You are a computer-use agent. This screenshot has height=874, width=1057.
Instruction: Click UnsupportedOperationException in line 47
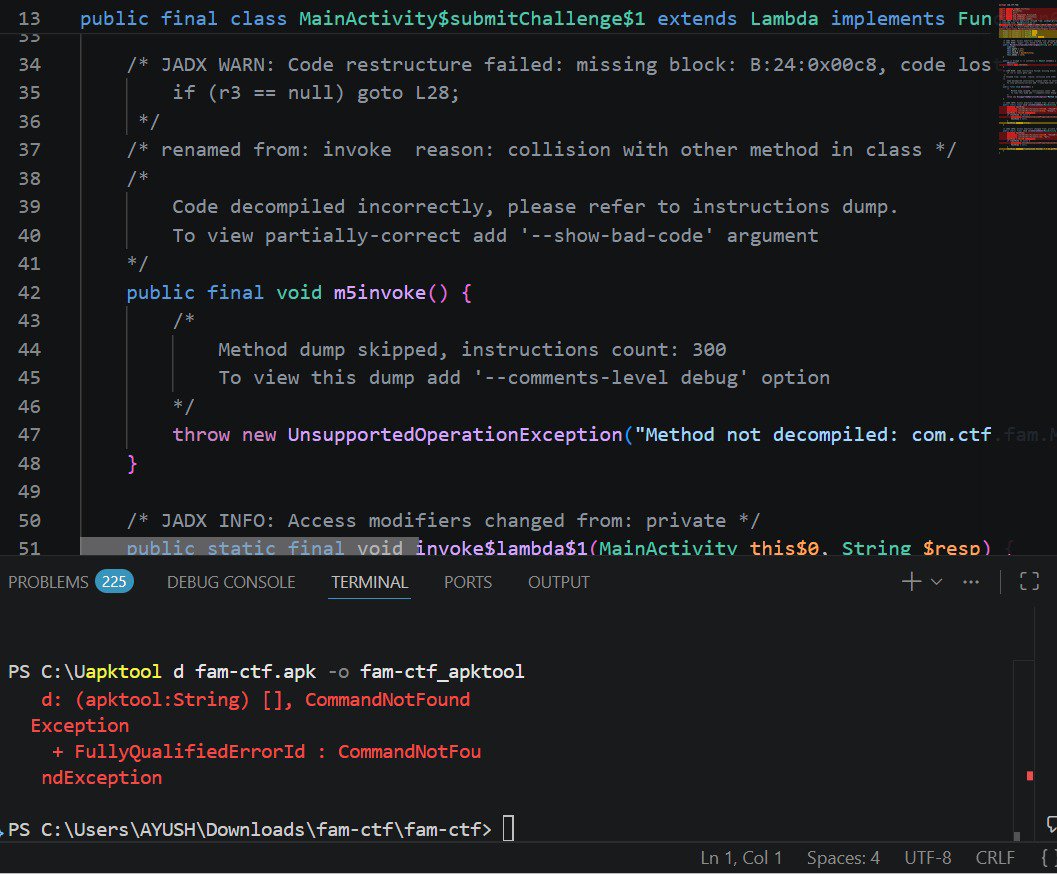pos(455,435)
